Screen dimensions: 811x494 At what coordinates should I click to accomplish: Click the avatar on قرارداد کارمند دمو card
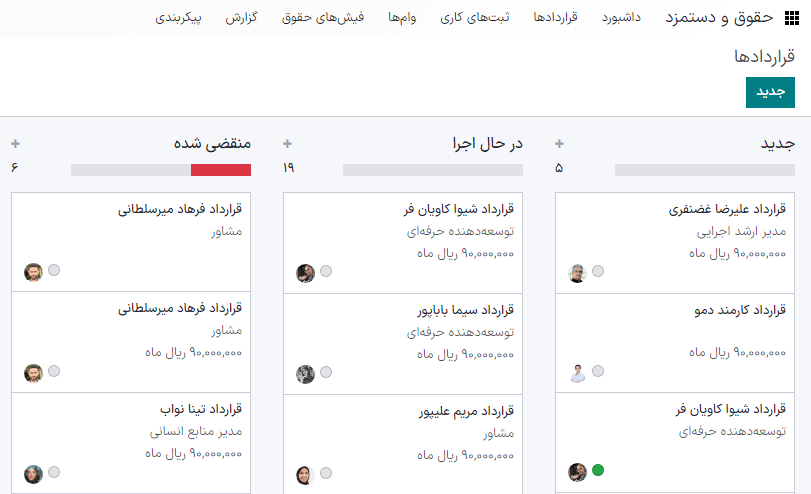[x=577, y=372]
